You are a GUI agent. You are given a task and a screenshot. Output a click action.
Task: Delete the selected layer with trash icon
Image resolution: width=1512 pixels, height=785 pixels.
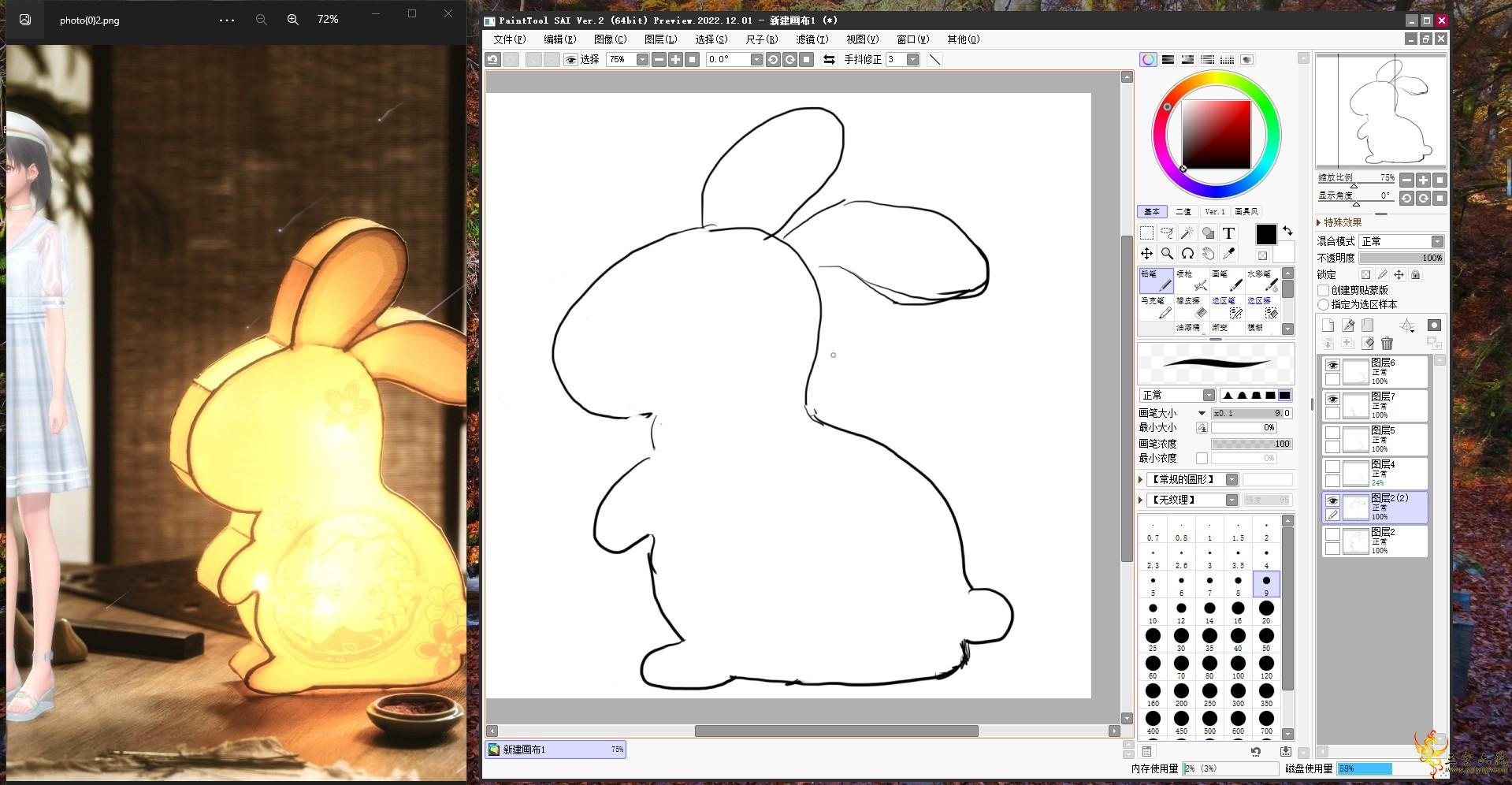[x=1387, y=343]
